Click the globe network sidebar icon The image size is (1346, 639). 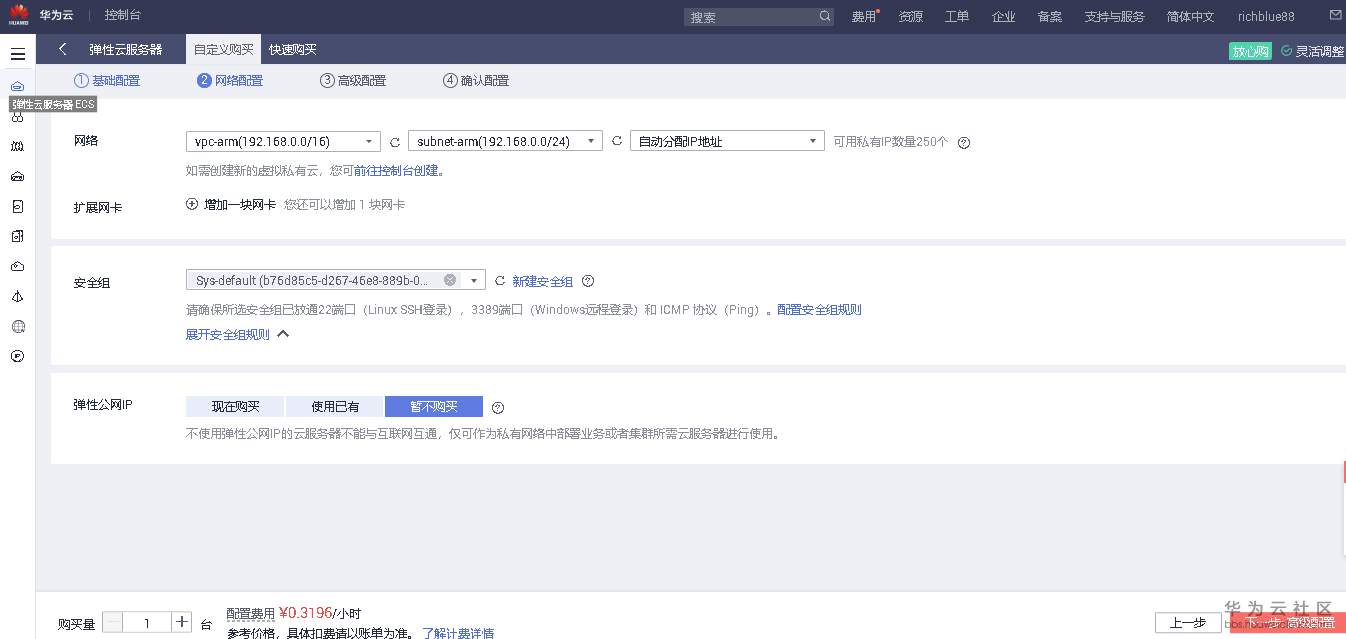coord(17,326)
